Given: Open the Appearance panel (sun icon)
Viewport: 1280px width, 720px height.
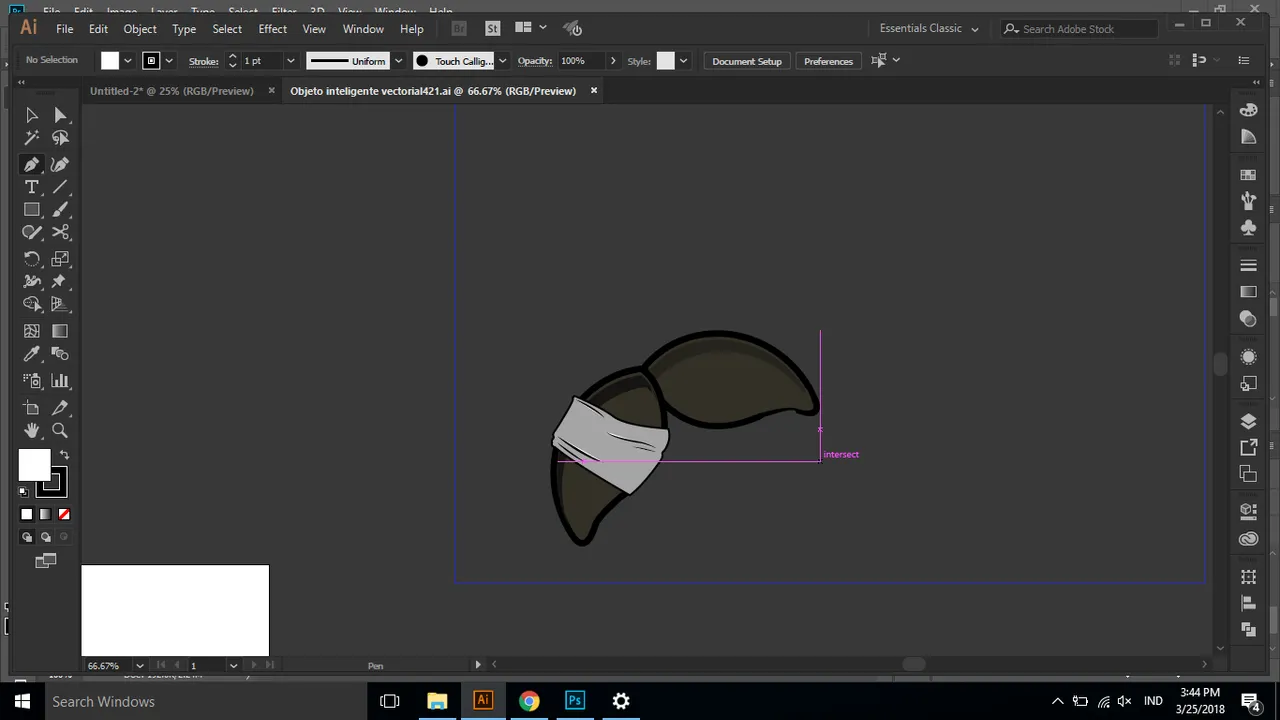Looking at the screenshot, I should 1248,357.
